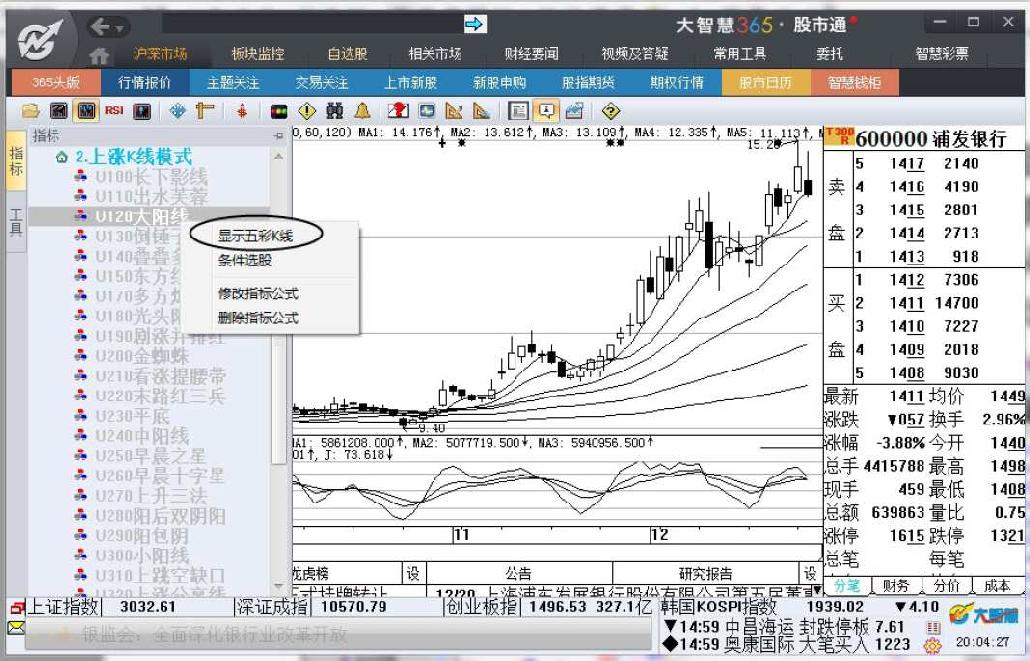Switch to the 股指期货 tab

point(588,83)
